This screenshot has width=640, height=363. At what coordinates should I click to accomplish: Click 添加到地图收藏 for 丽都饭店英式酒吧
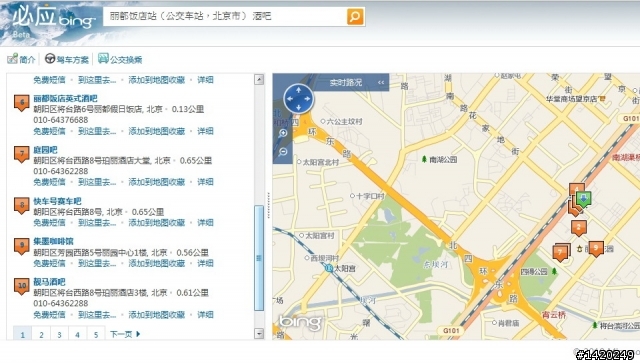pos(157,131)
